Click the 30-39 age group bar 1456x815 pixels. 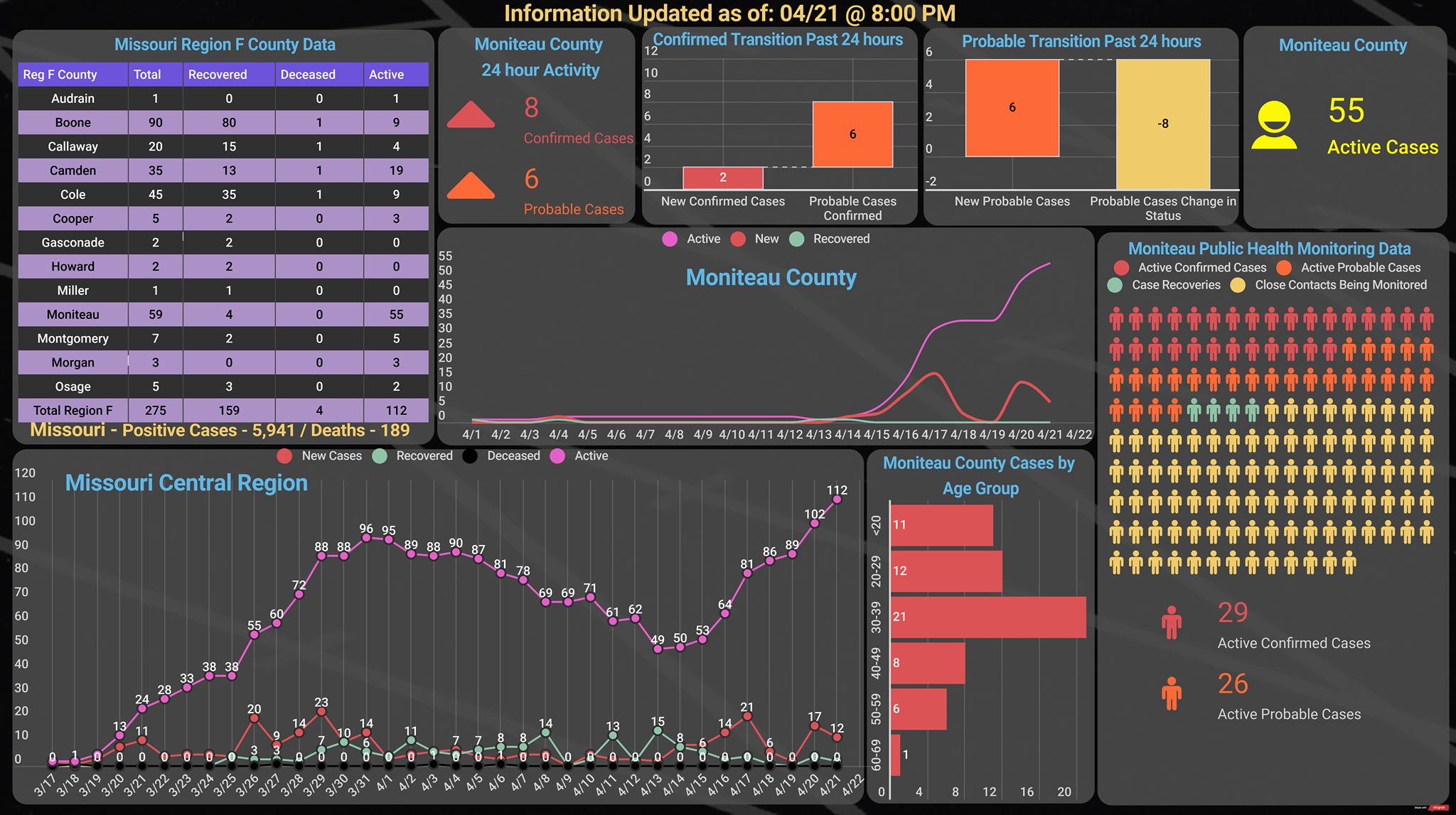[x=988, y=617]
